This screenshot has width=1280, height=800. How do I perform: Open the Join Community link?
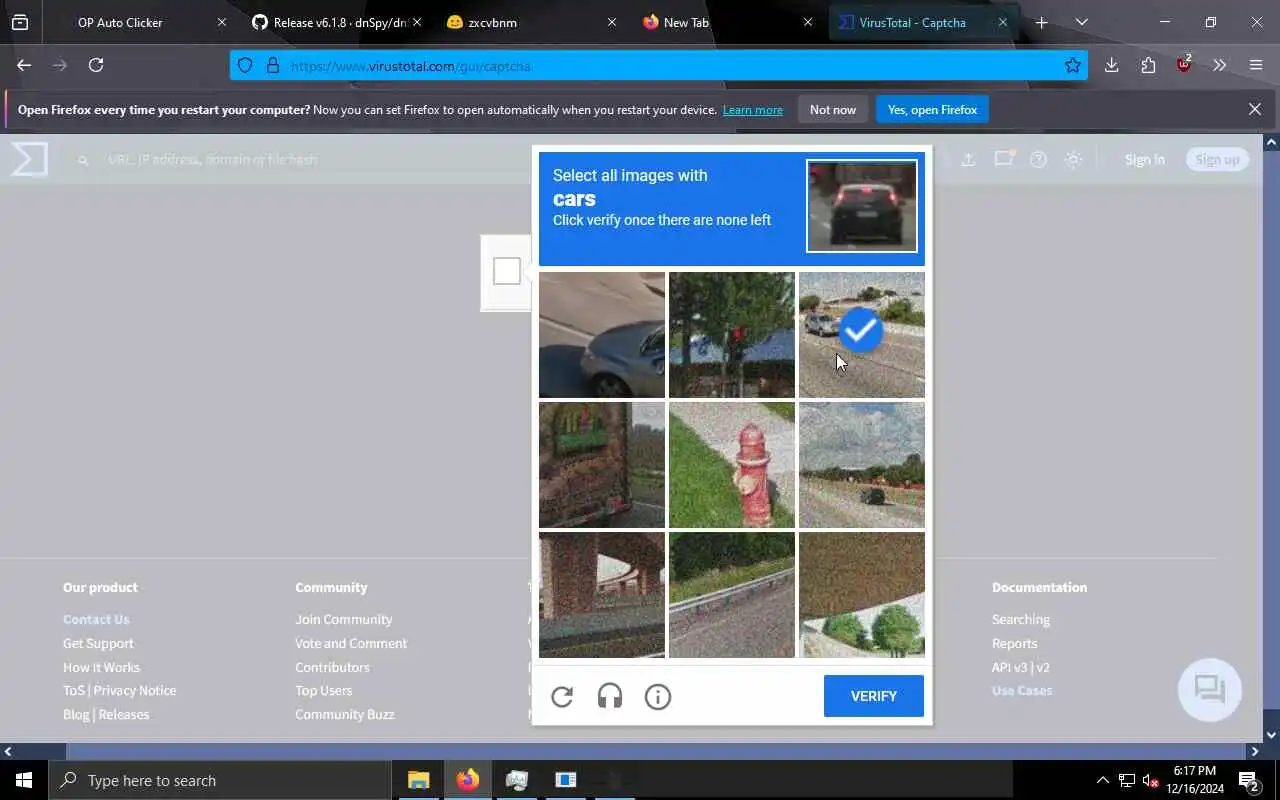(x=343, y=619)
